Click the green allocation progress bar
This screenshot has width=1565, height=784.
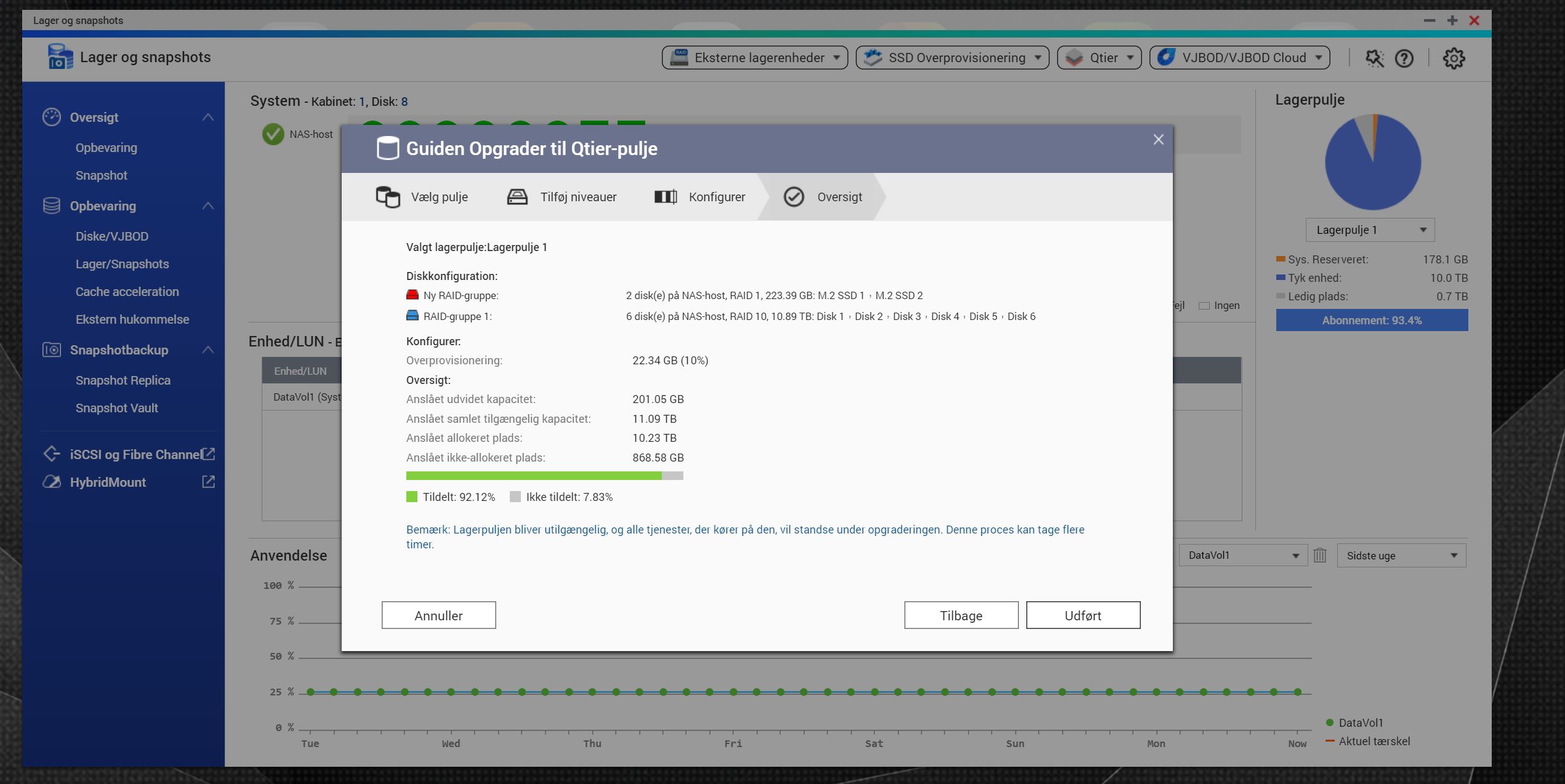[534, 476]
